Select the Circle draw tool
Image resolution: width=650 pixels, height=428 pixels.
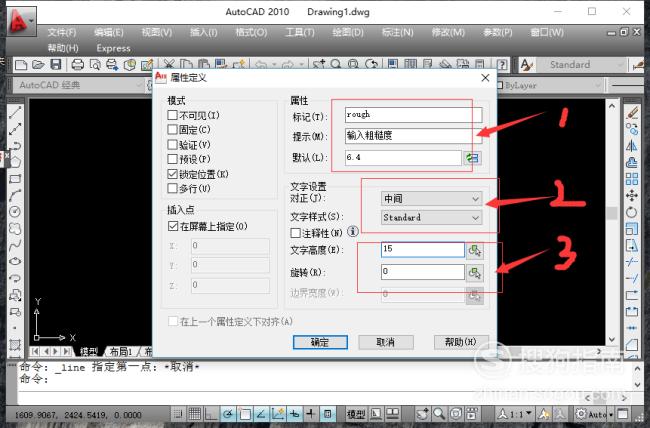15,212
